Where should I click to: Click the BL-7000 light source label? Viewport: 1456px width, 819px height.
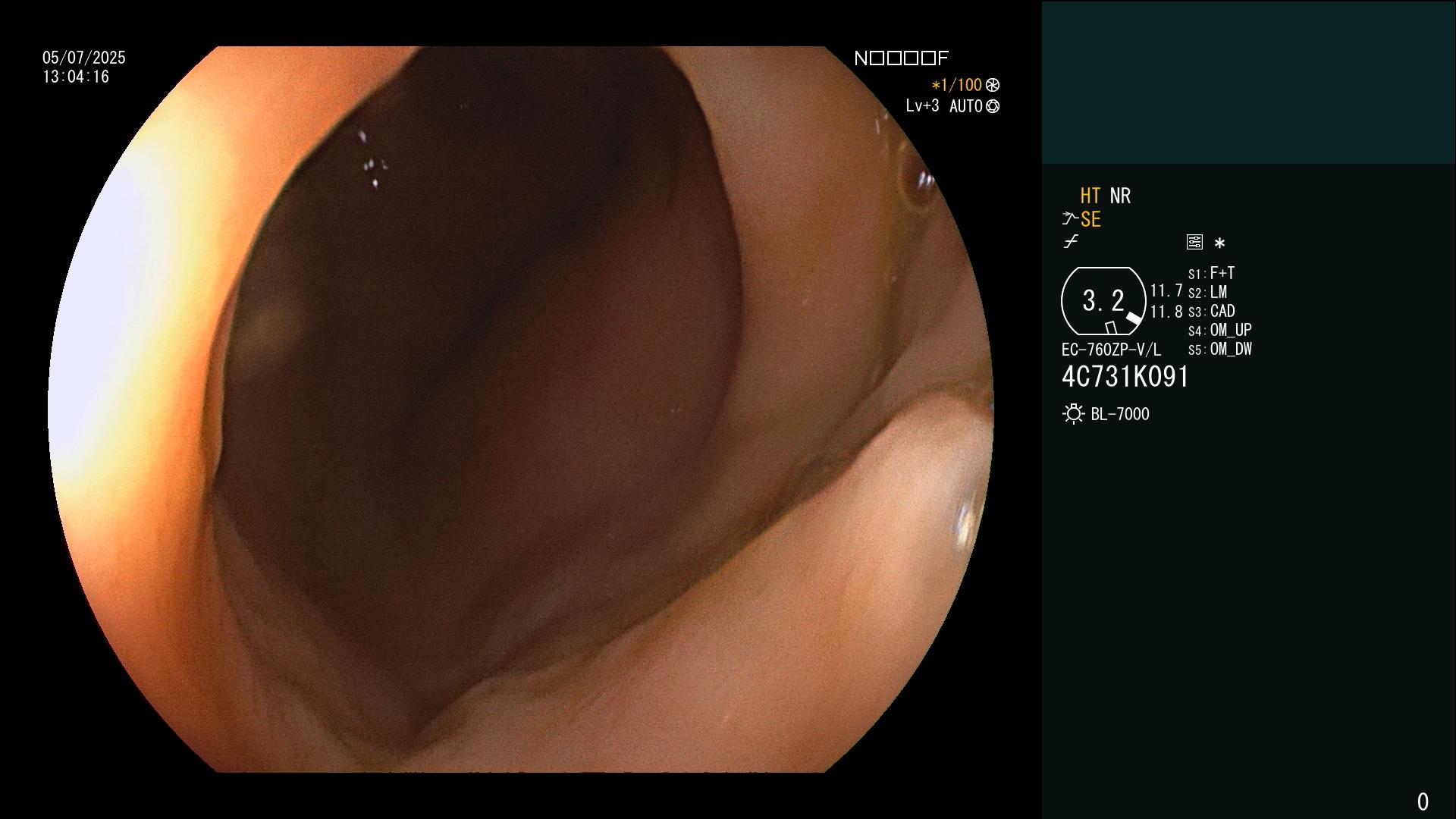pyautogui.click(x=1120, y=414)
